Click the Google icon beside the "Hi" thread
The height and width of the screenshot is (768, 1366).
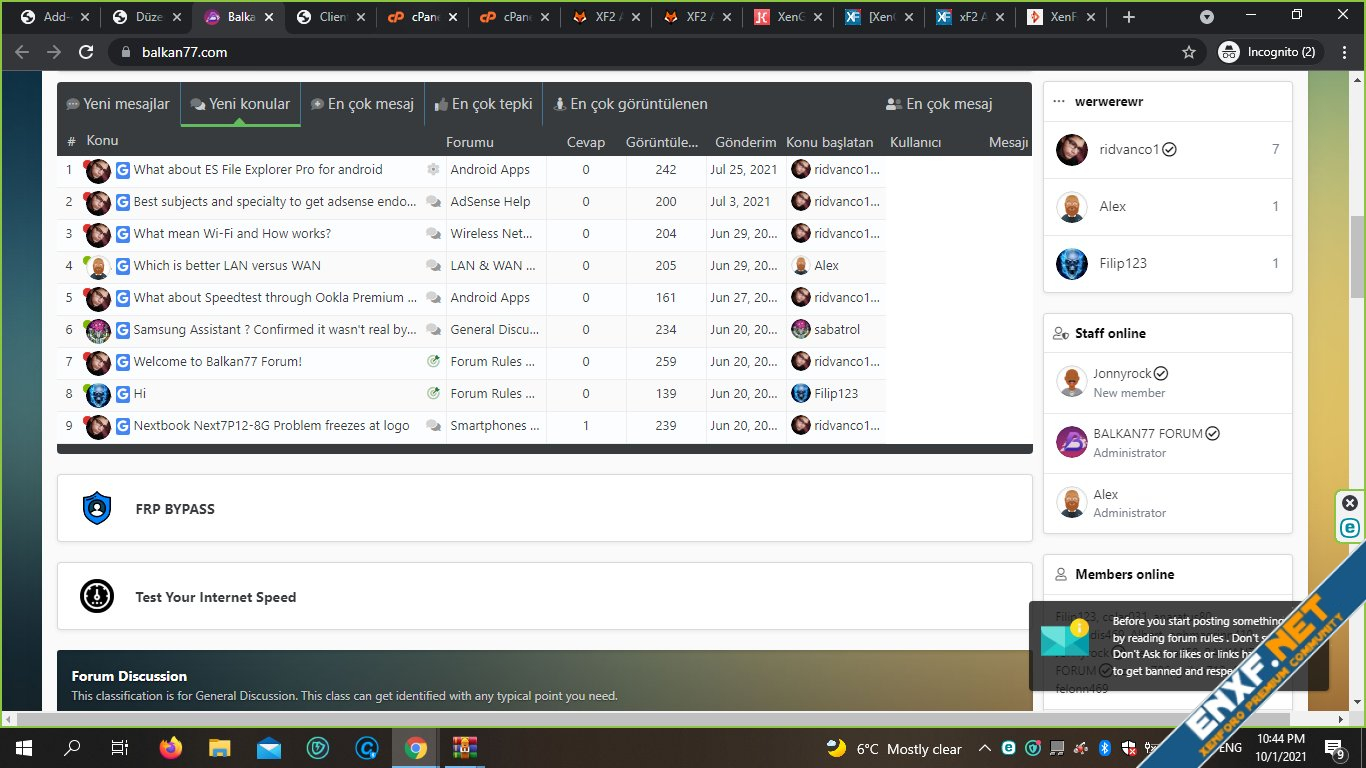(123, 394)
